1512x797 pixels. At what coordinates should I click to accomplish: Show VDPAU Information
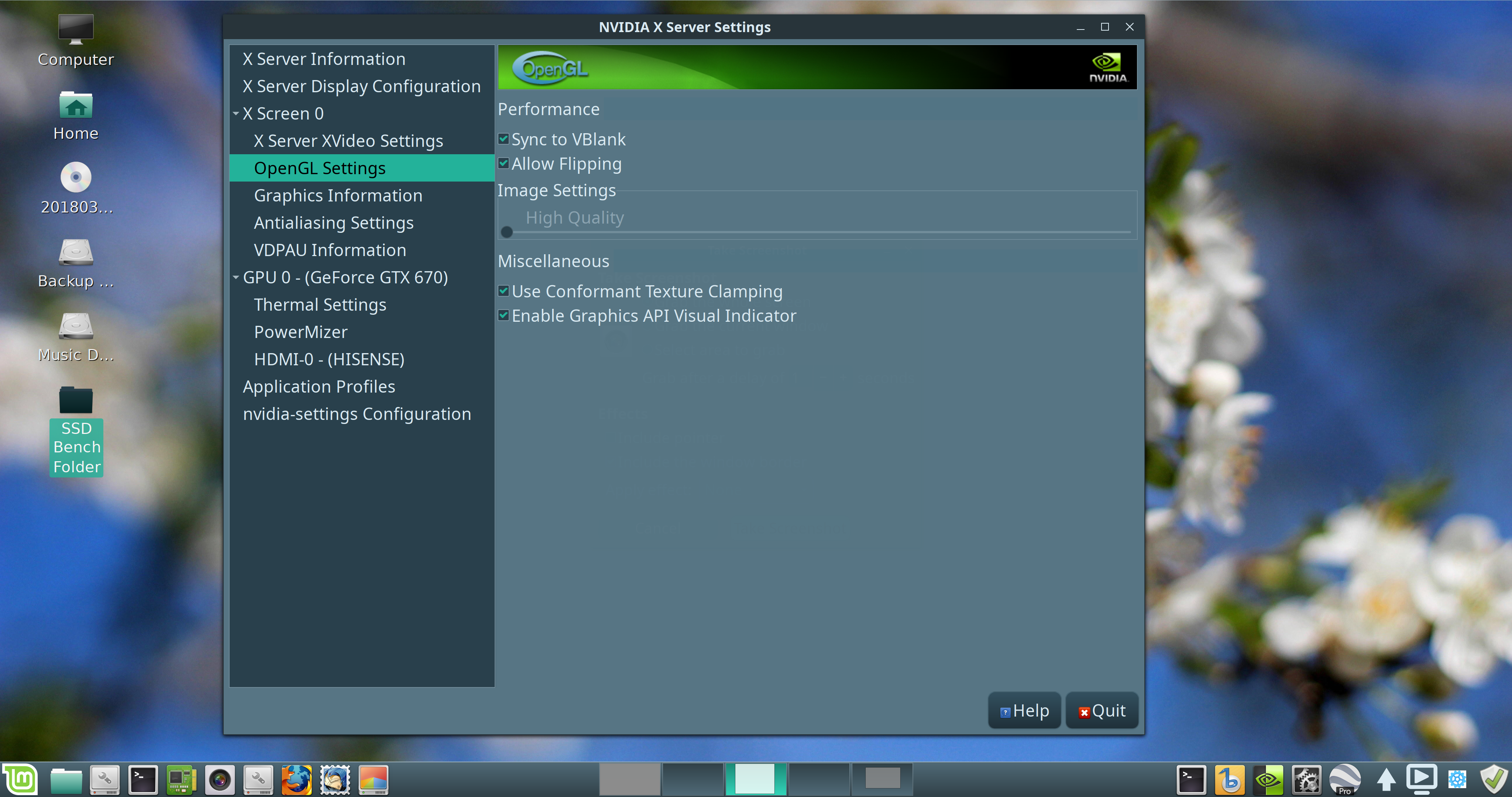[330, 250]
